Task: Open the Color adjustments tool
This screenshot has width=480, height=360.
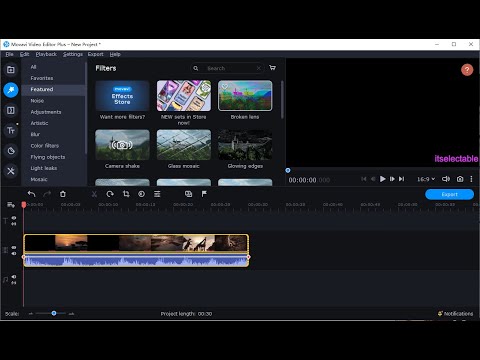Action: tap(141, 194)
